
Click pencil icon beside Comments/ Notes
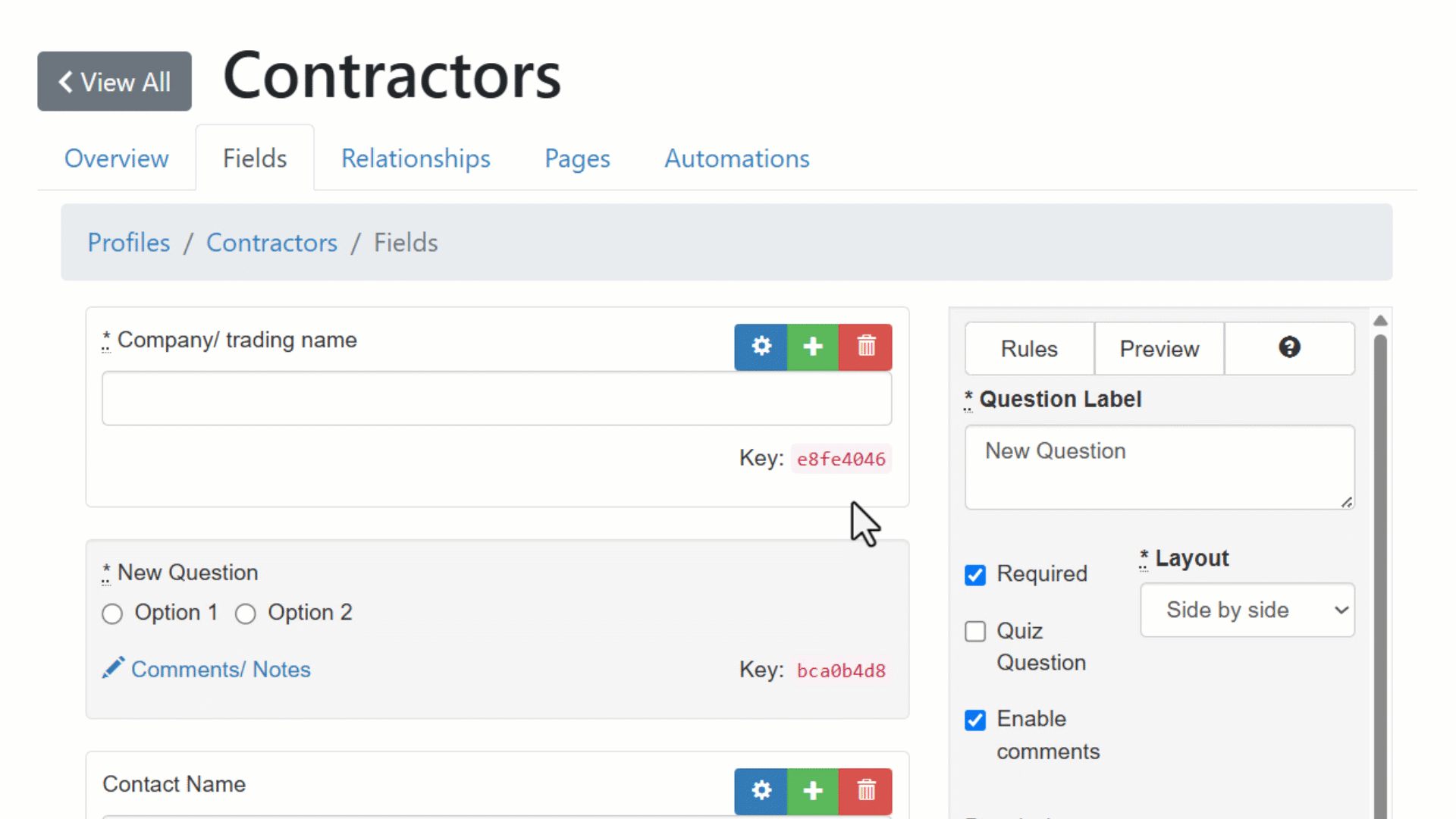point(113,668)
